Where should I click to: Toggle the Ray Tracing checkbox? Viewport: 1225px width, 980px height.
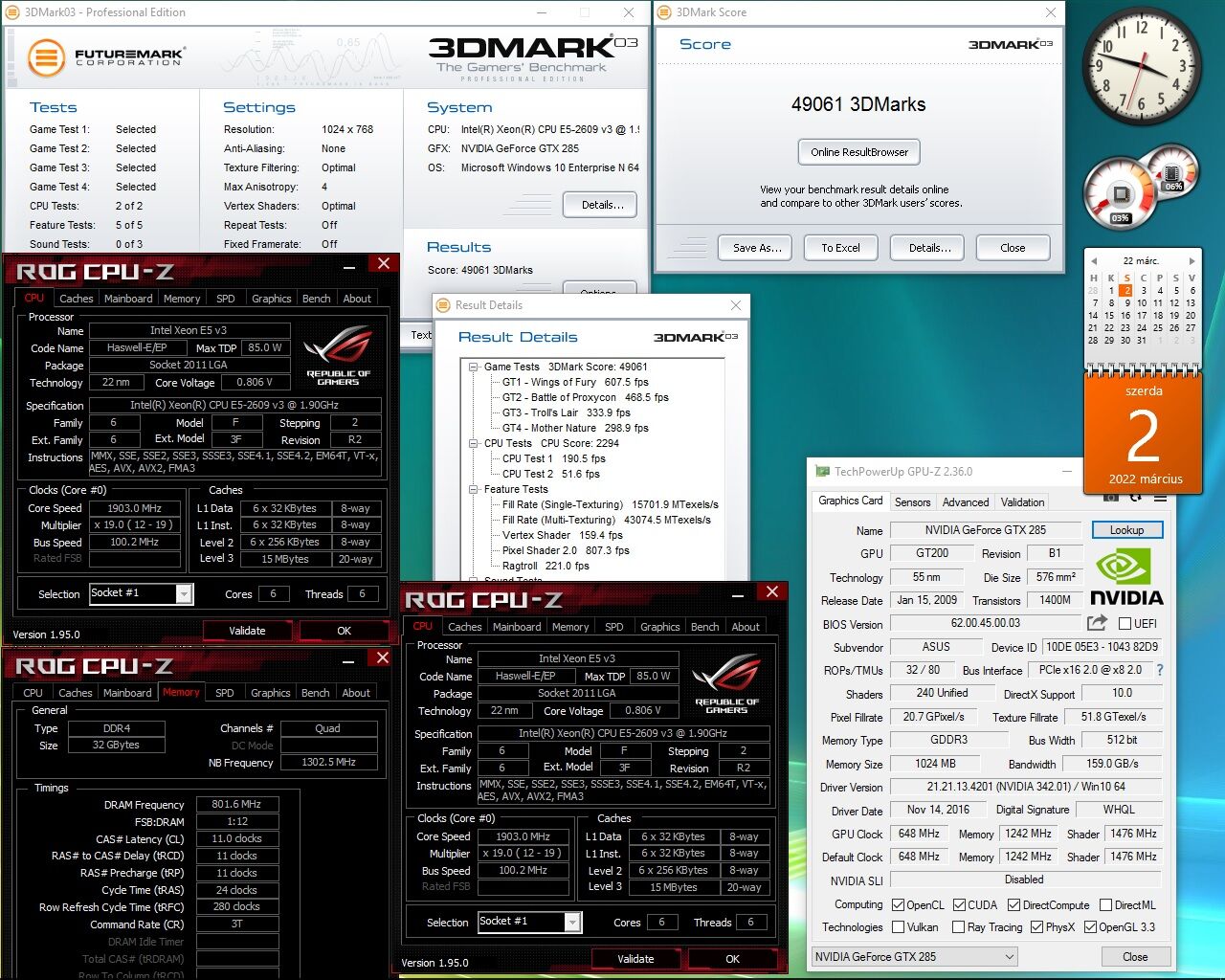click(x=958, y=926)
